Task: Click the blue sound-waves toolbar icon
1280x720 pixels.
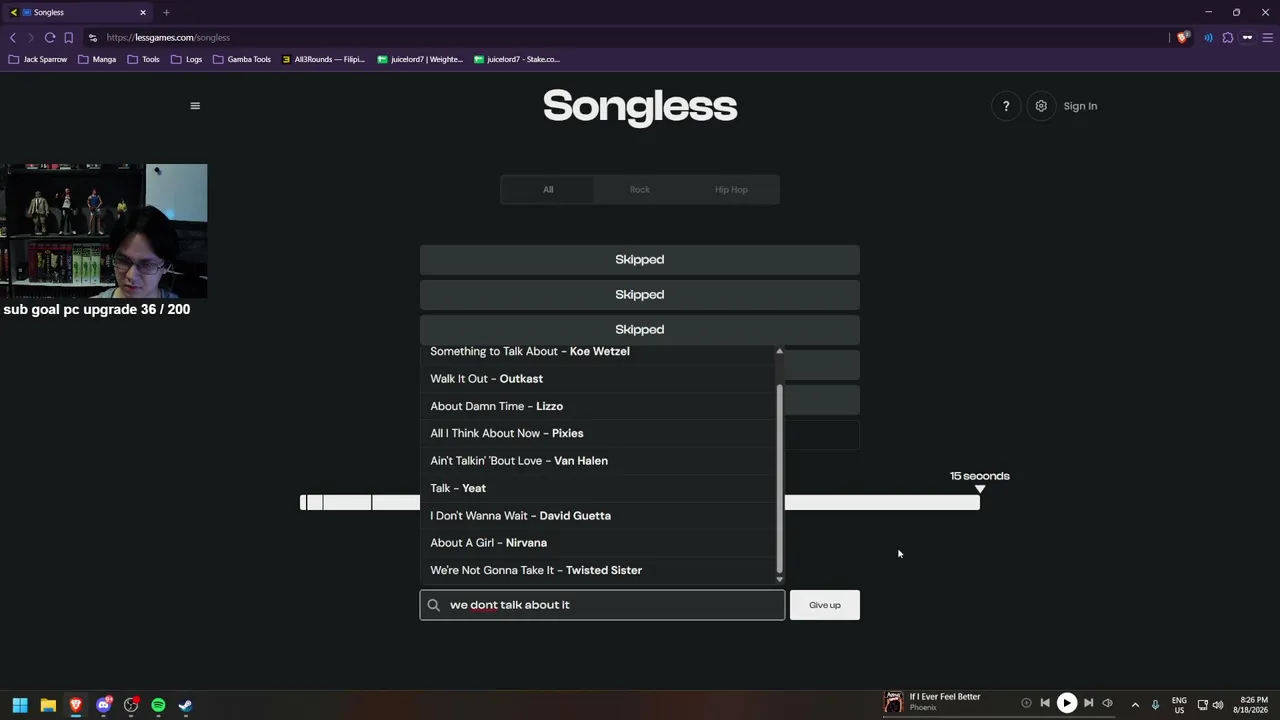Action: [x=1208, y=38]
